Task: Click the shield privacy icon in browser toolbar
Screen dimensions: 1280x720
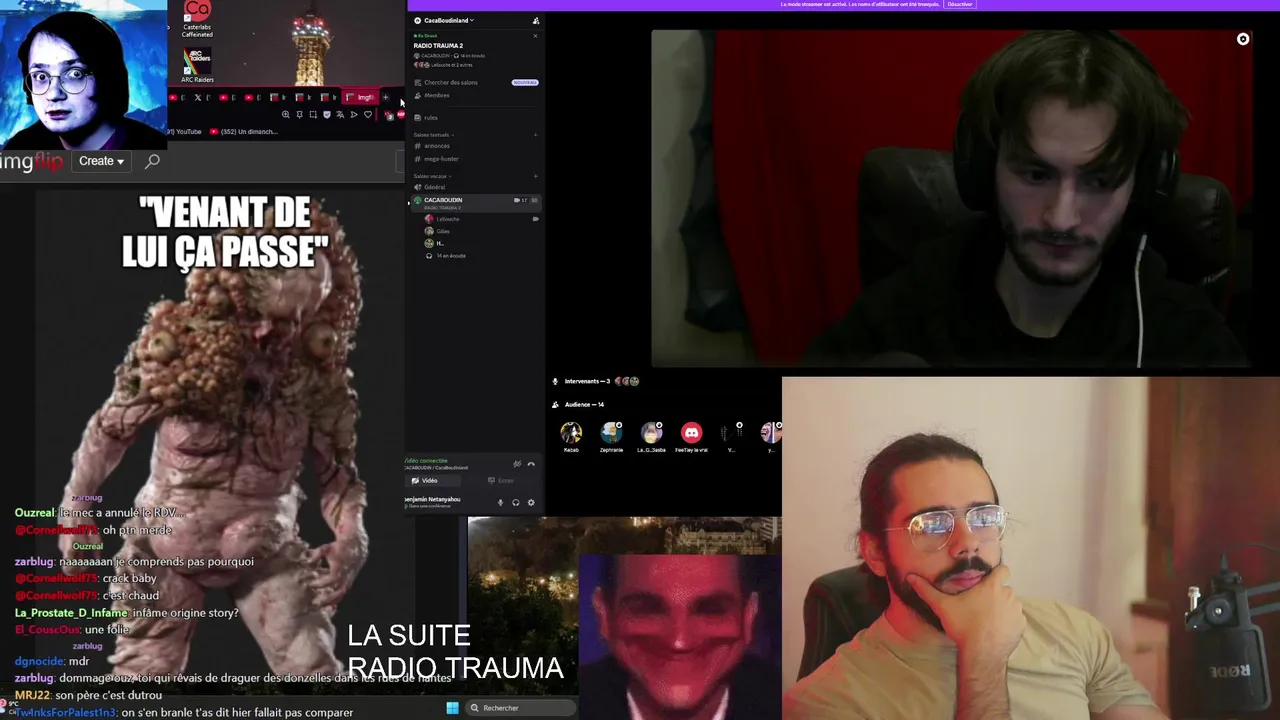Action: pos(326,115)
